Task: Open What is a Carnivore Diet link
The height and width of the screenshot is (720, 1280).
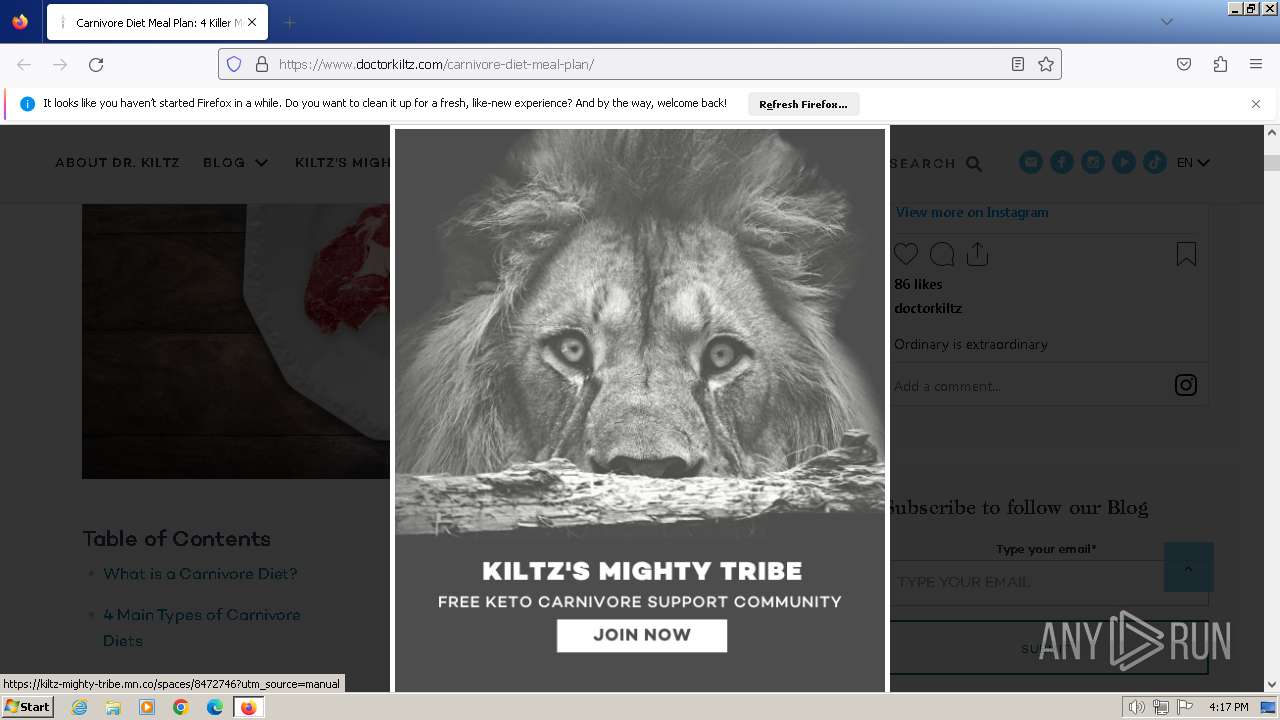Action: coord(200,574)
